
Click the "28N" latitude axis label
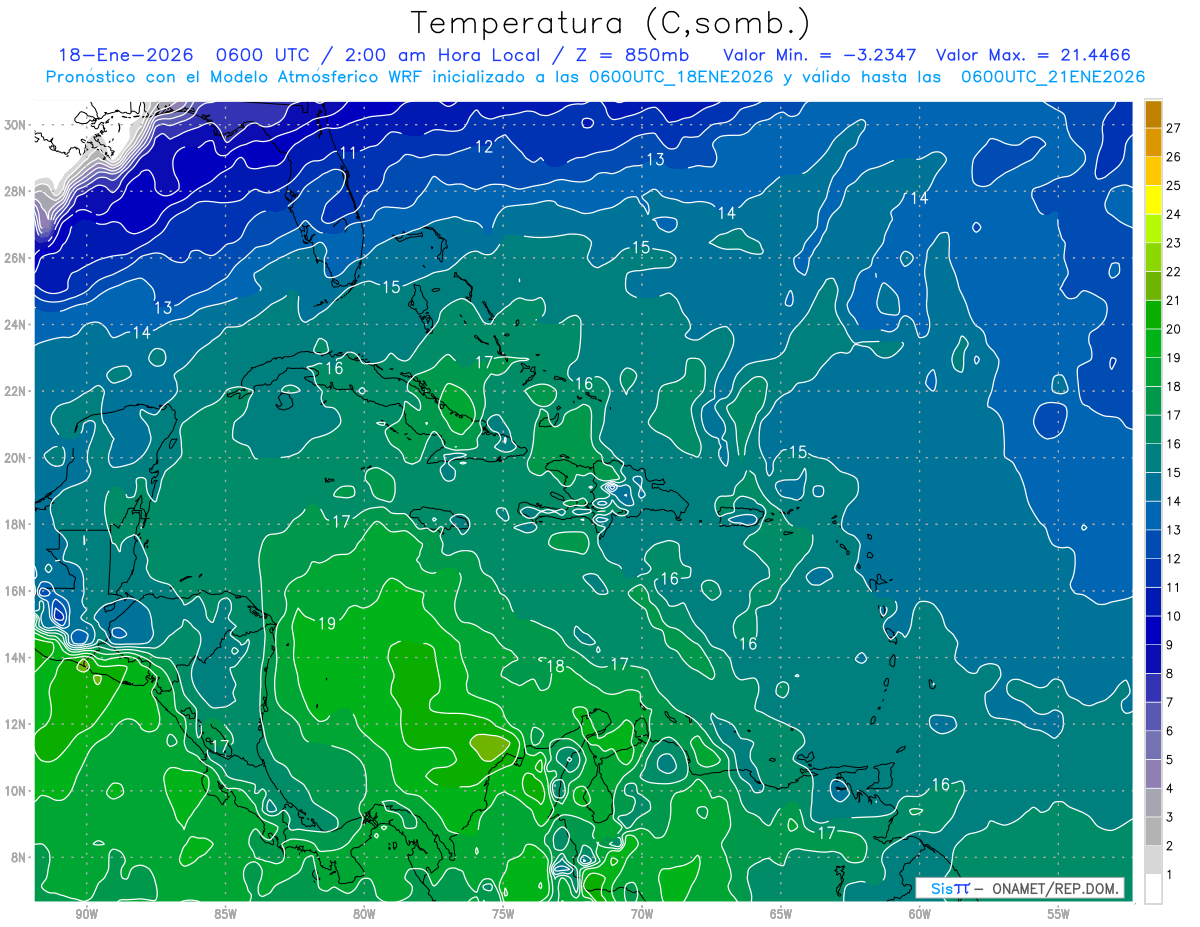pos(17,191)
